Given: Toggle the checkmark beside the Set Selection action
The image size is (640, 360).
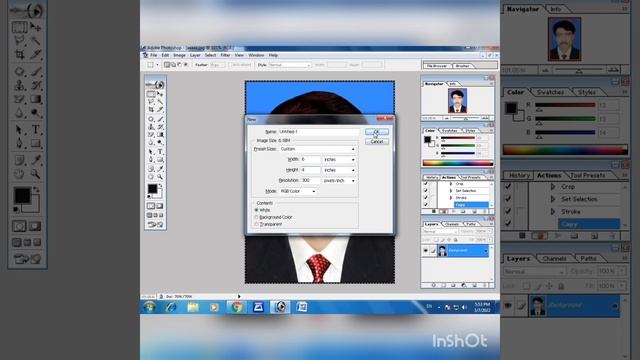Looking at the screenshot, I should click(x=426, y=191).
